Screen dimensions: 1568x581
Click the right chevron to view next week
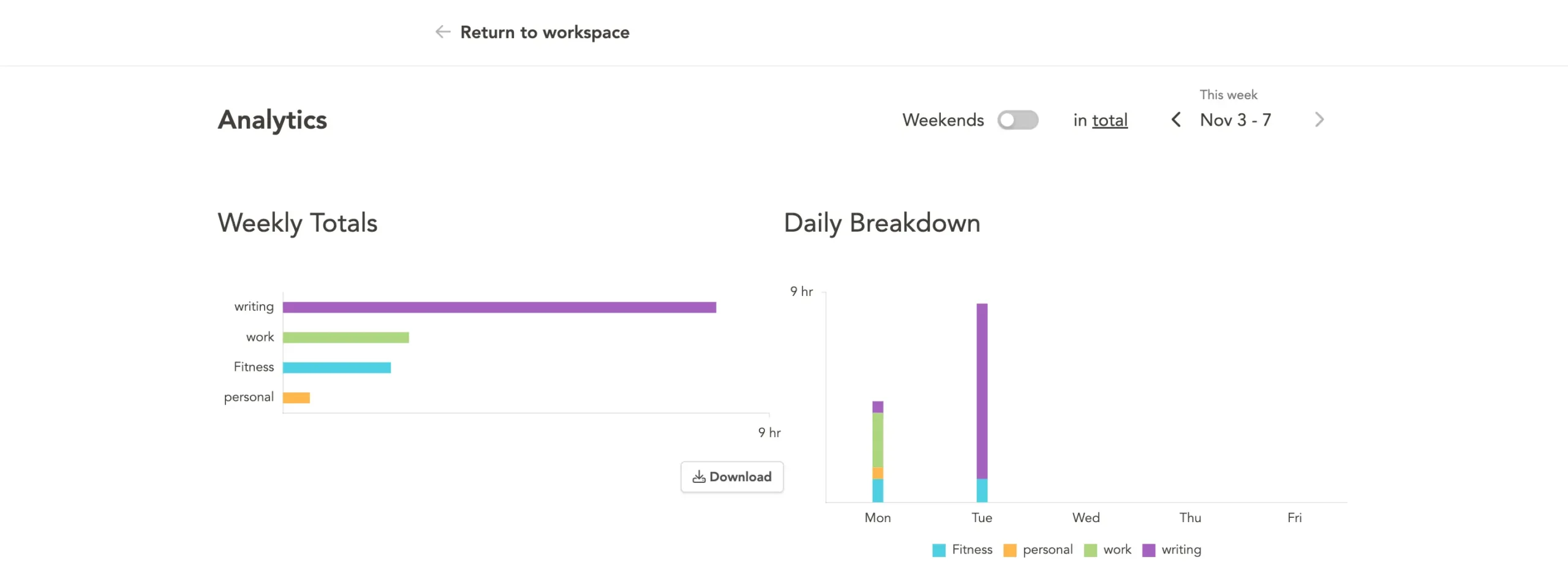(x=1319, y=120)
